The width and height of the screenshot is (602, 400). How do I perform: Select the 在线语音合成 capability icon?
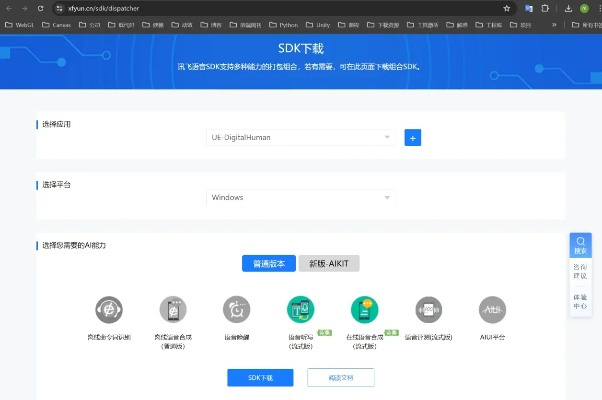365,310
